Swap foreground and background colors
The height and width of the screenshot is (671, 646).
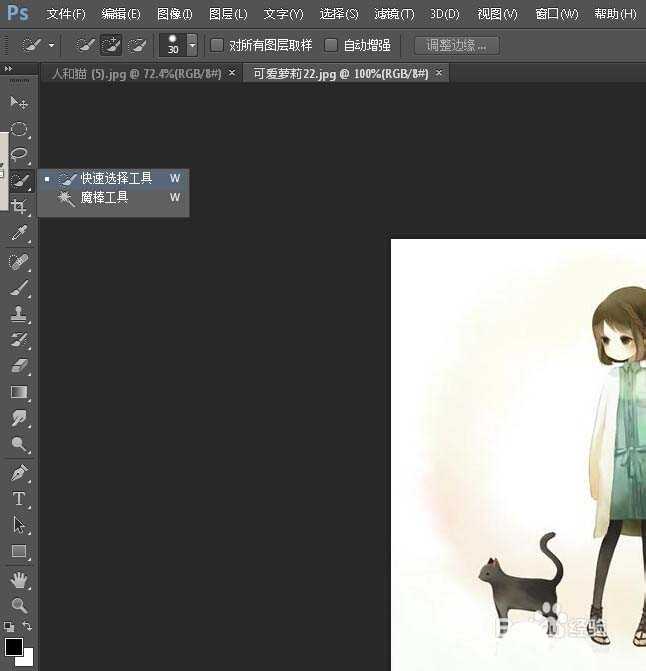click(x=28, y=627)
